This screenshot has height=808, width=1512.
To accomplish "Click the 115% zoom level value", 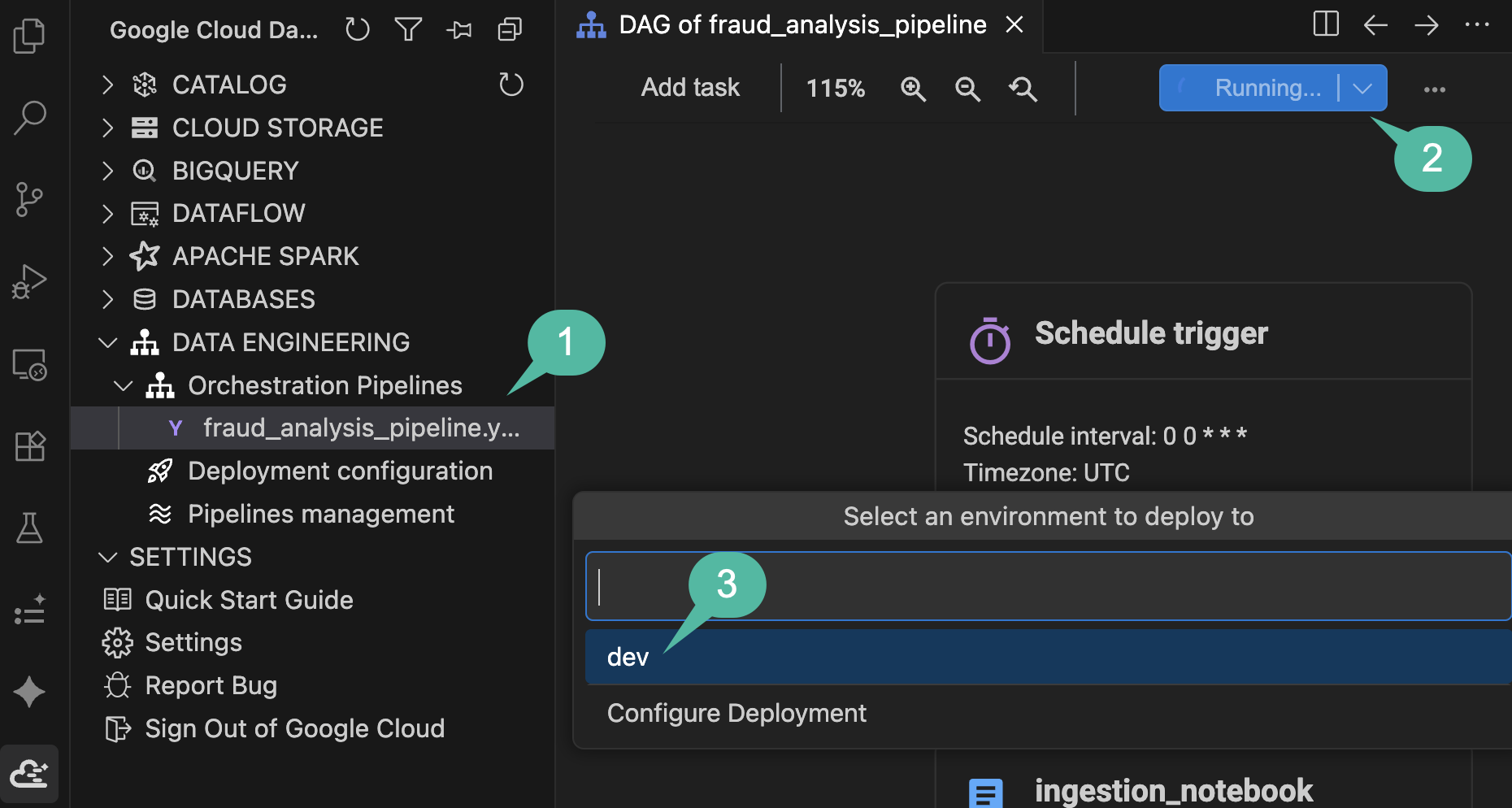I will [836, 89].
